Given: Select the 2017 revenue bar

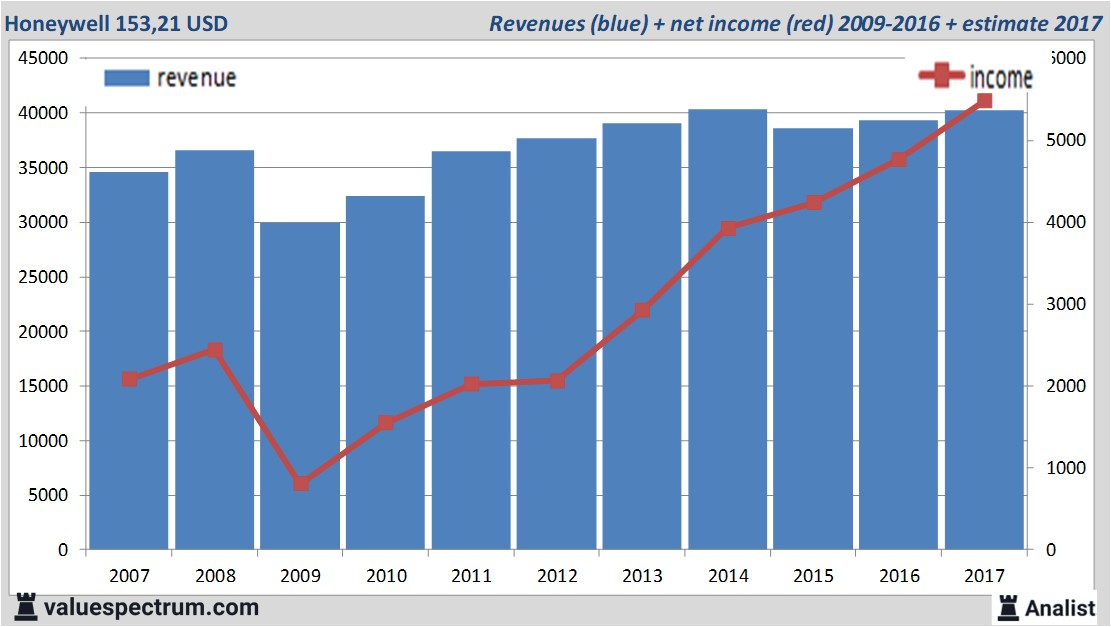Looking at the screenshot, I should point(984,330).
